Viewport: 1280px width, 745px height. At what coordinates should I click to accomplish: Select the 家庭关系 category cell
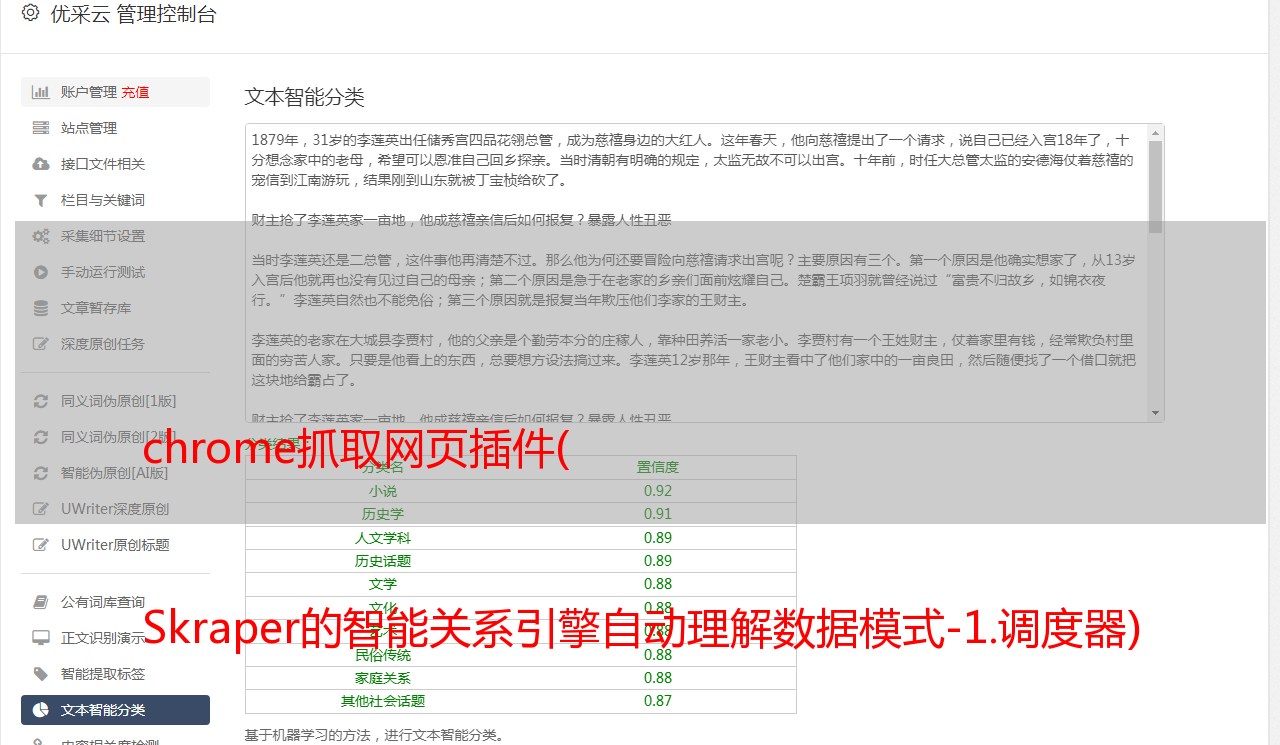(x=383, y=678)
